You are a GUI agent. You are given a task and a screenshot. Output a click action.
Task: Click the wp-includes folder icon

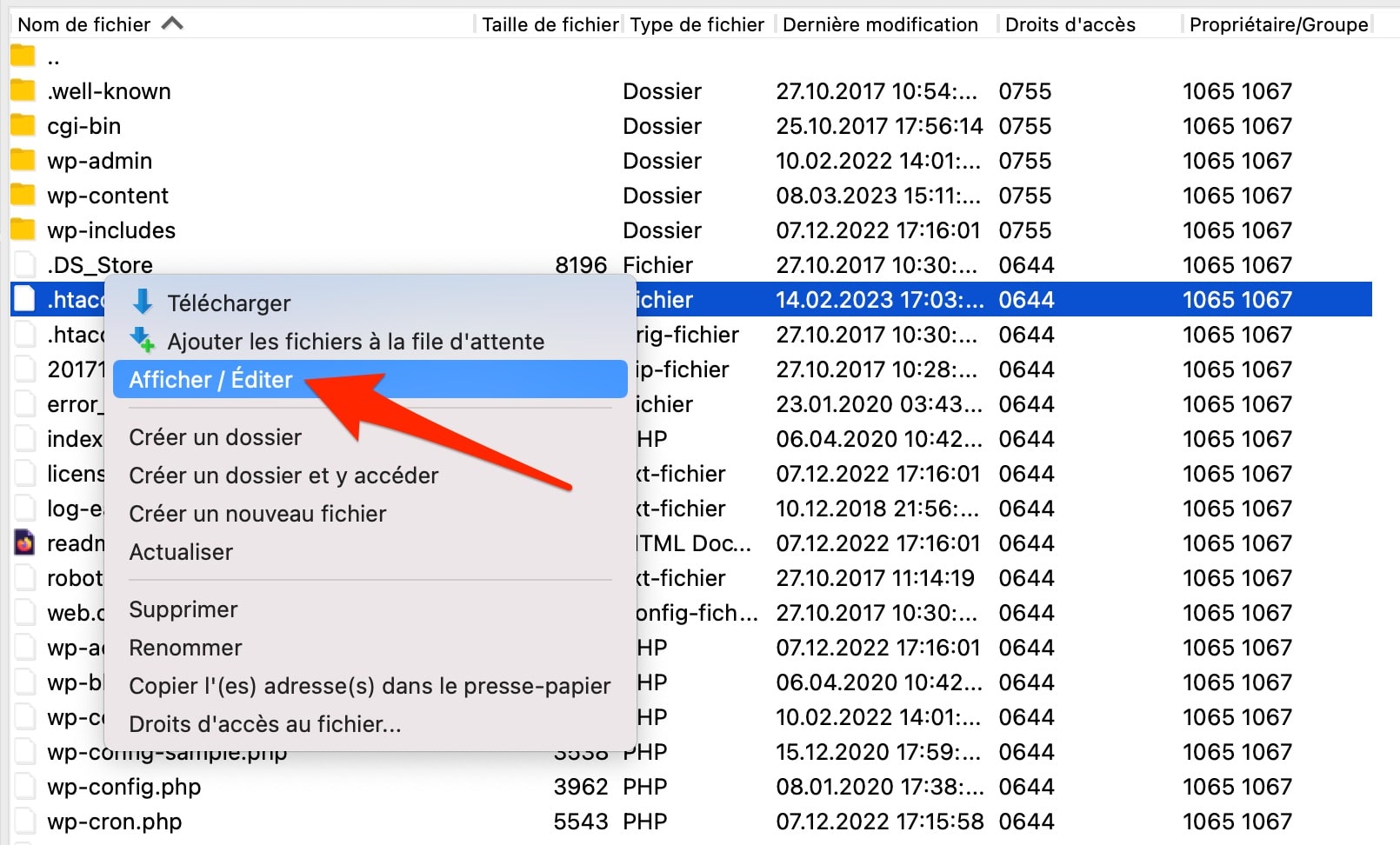coord(23,230)
